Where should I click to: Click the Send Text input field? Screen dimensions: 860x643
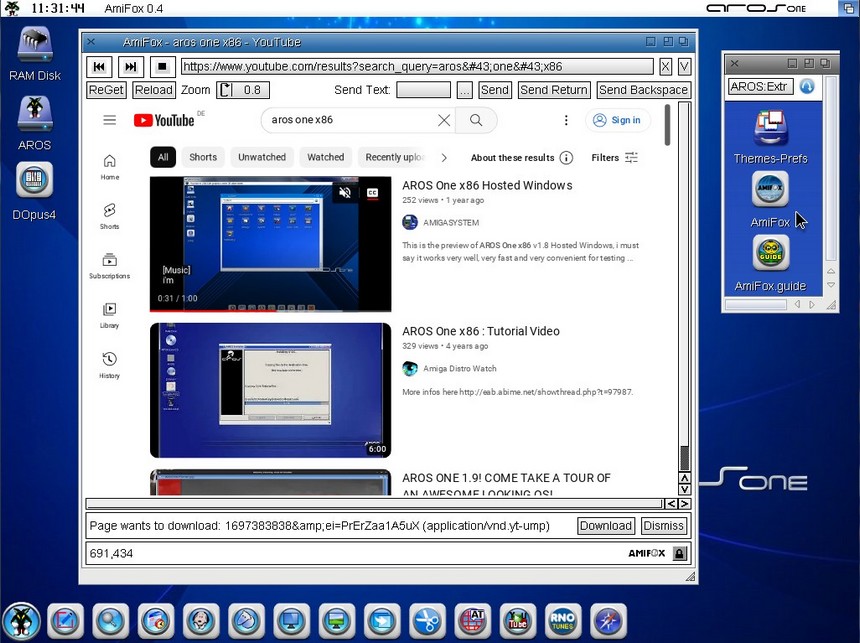click(x=423, y=90)
